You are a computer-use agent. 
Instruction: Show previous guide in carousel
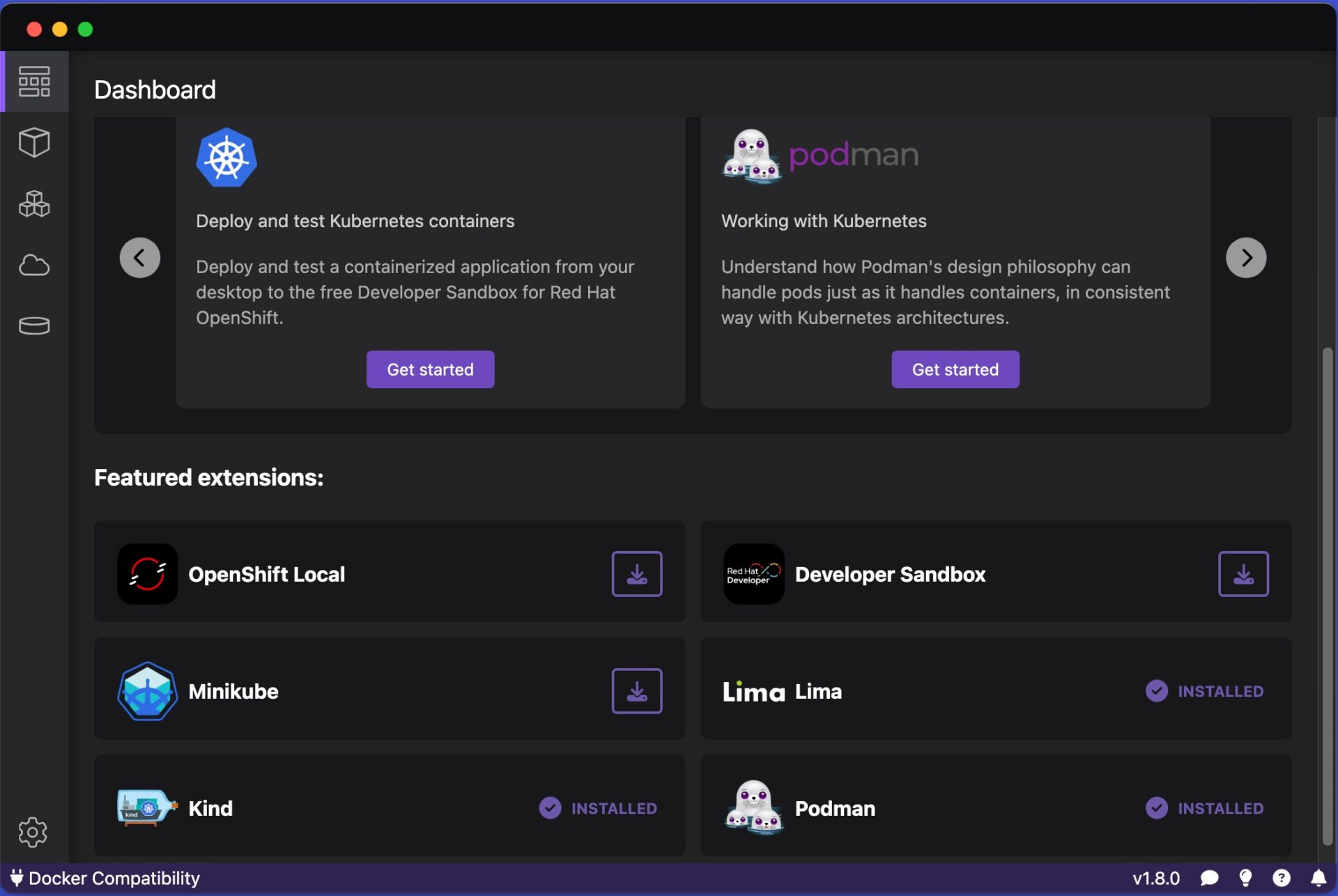point(139,258)
